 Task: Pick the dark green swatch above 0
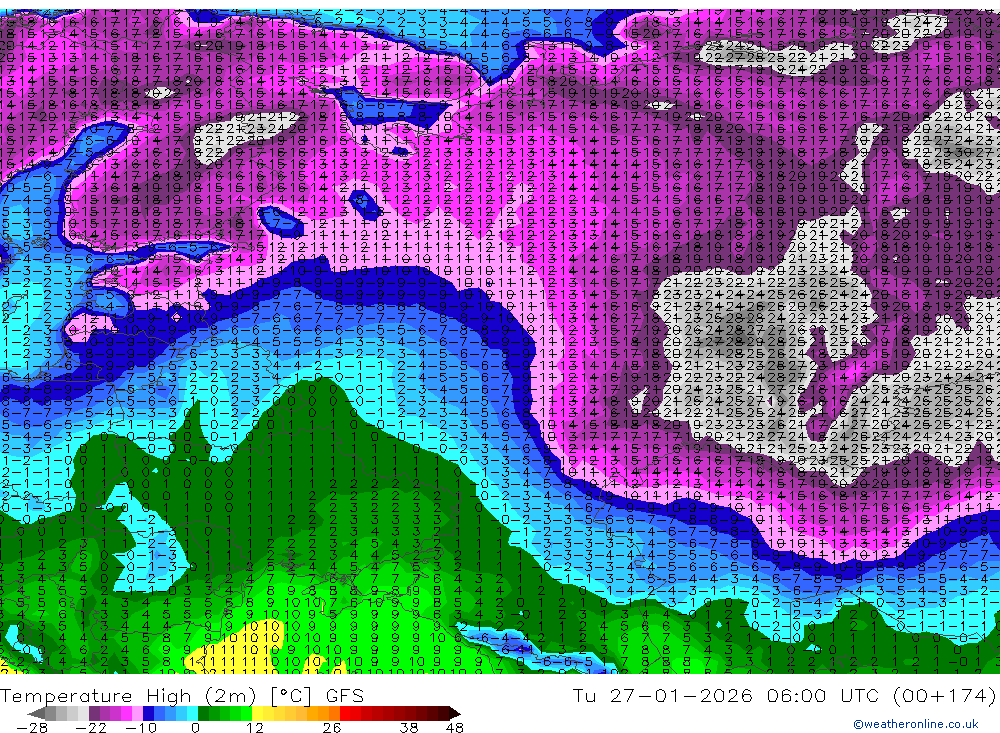click(203, 714)
